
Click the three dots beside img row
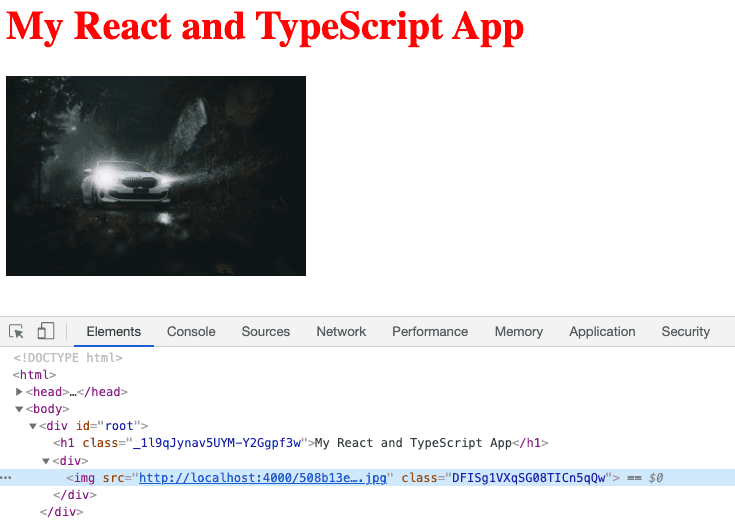tap(6, 478)
